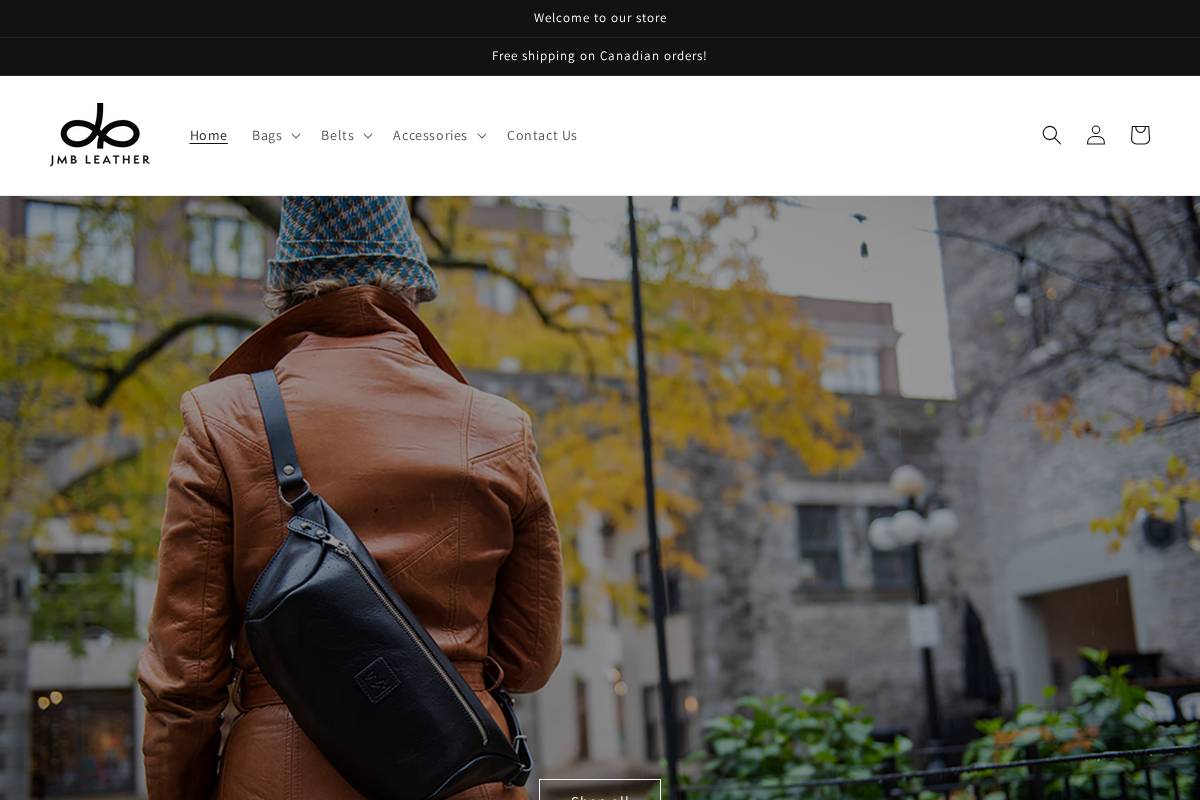Click the Free shipping announcement banner
Viewport: 1200px width, 800px height.
tap(600, 56)
